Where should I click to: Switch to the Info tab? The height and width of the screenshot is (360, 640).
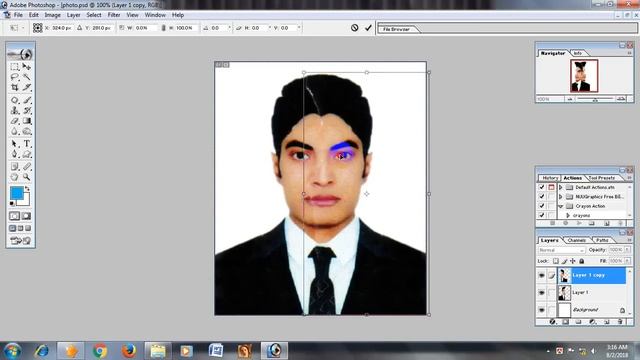(578, 53)
